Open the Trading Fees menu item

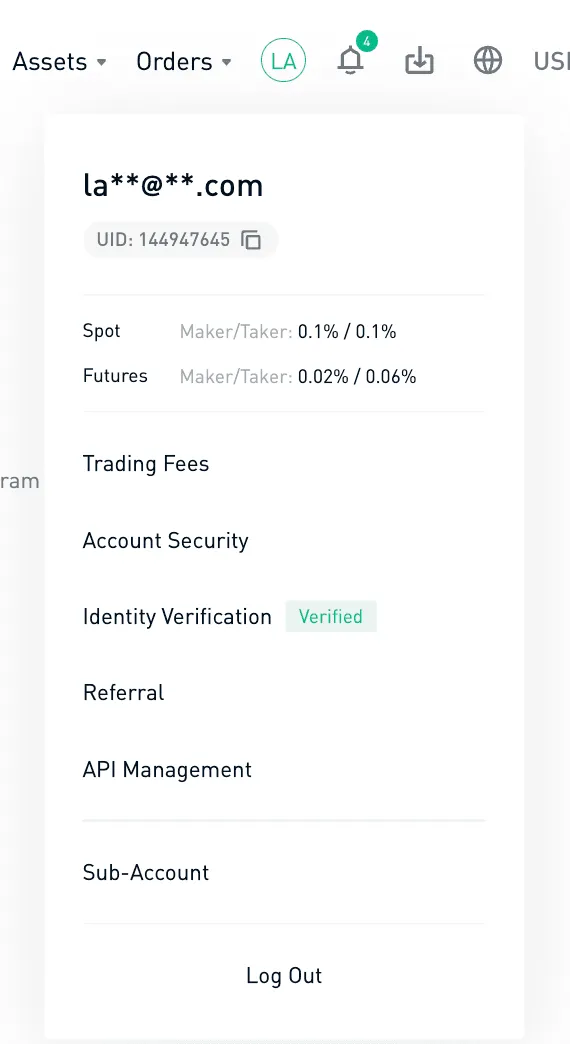pyautogui.click(x=146, y=463)
